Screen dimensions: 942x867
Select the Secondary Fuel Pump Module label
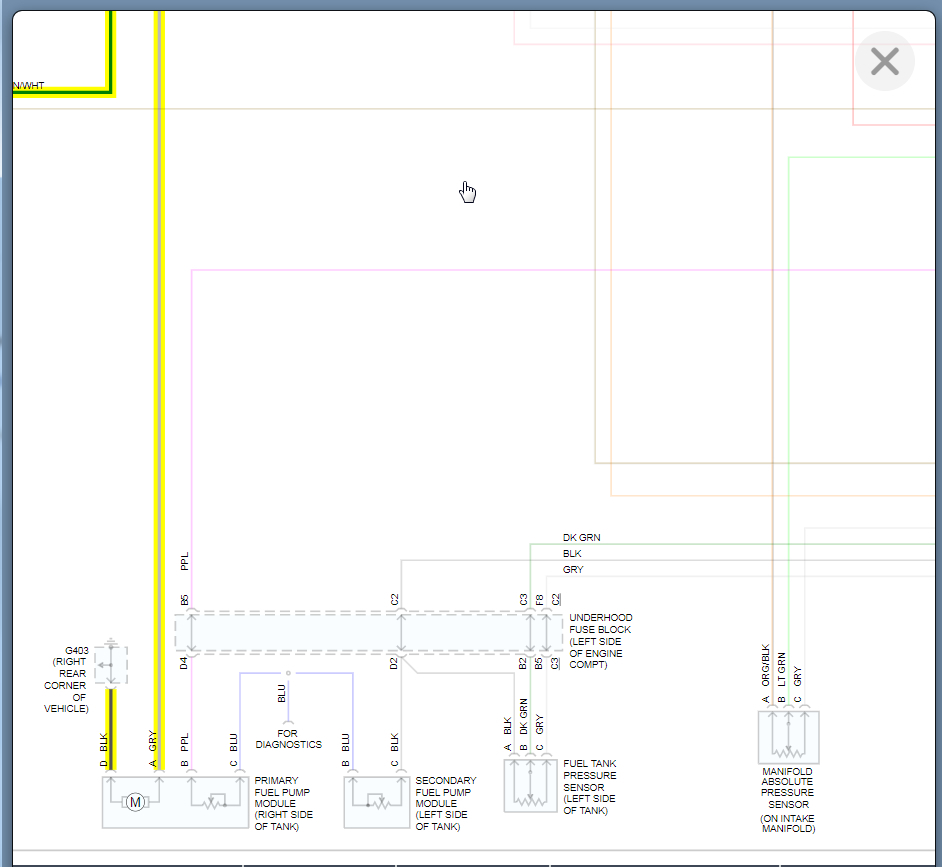coord(445,803)
